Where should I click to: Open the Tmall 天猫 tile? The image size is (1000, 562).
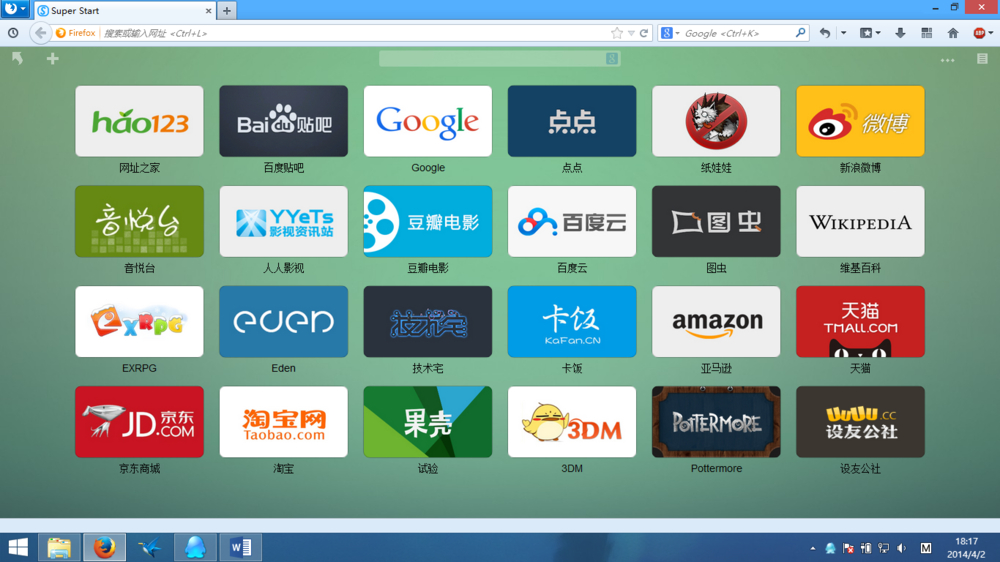click(860, 322)
